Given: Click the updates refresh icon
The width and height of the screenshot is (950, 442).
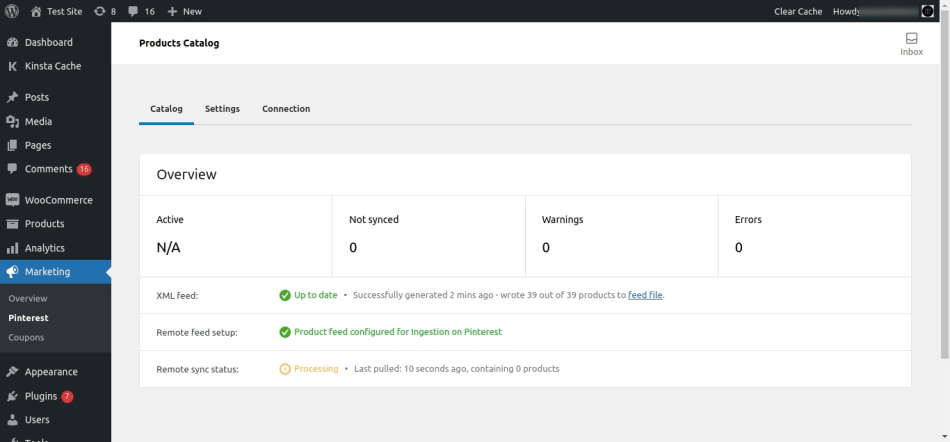Looking at the screenshot, I should [x=99, y=11].
